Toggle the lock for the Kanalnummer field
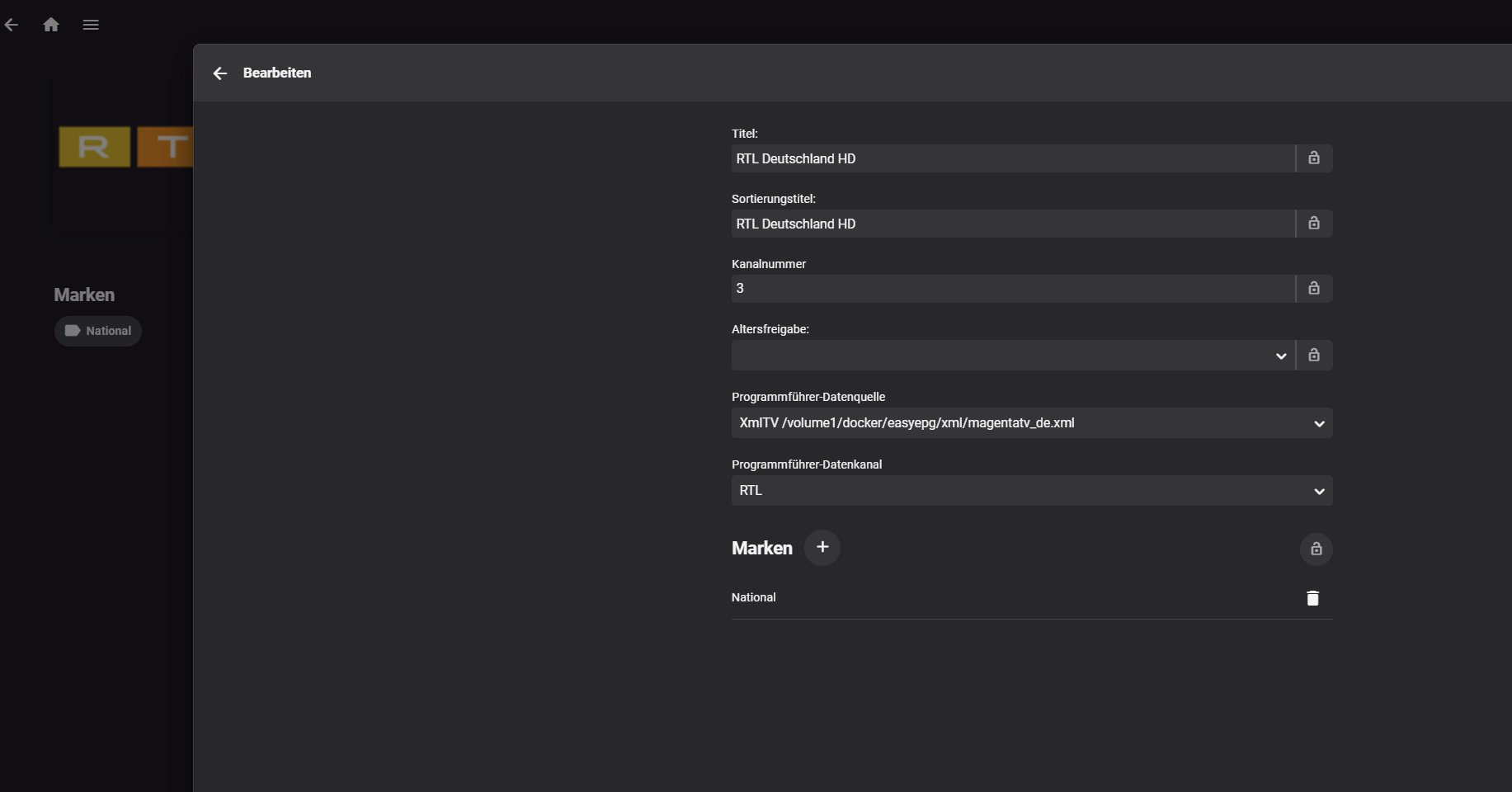The width and height of the screenshot is (1512, 792). point(1314,289)
